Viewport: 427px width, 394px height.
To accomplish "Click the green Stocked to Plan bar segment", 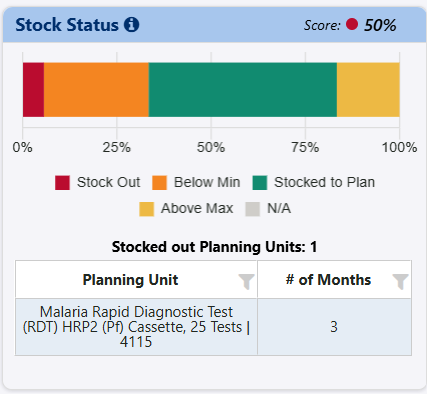I will (243, 90).
